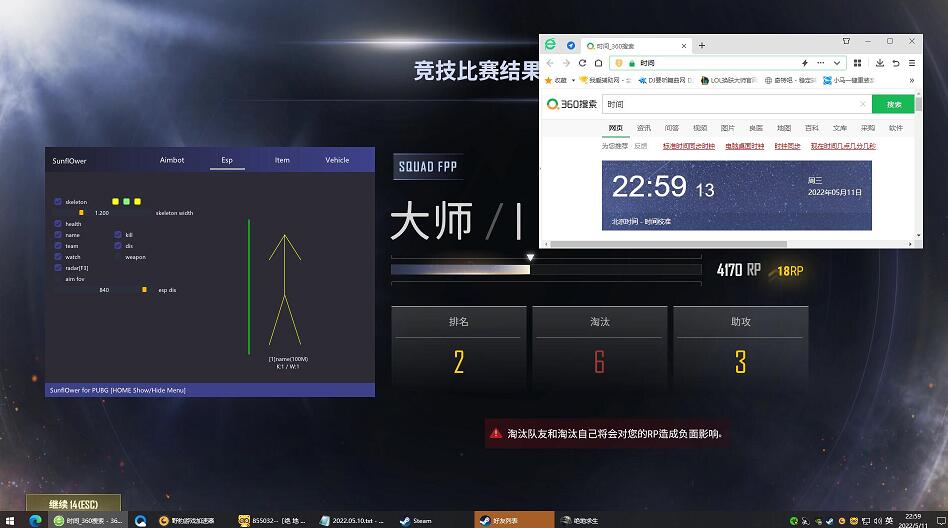Open a new browser tab with plus icon
This screenshot has height=528, width=948.
coord(702,45)
